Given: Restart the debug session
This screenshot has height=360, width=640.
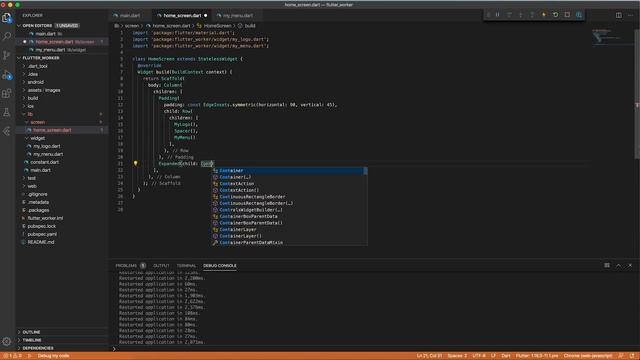Looking at the screenshot, I should (x=556, y=15).
